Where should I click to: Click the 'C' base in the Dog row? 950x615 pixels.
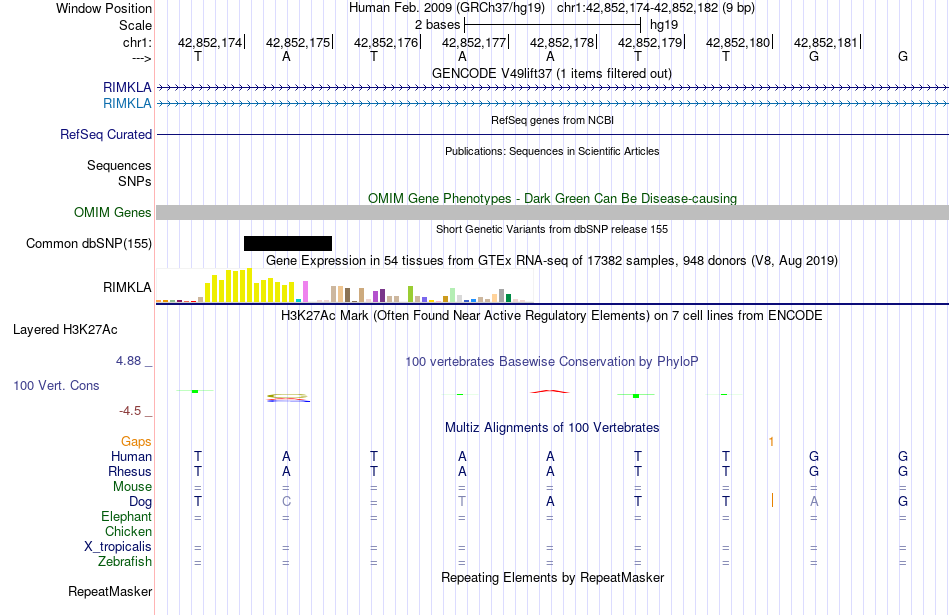[x=287, y=502]
